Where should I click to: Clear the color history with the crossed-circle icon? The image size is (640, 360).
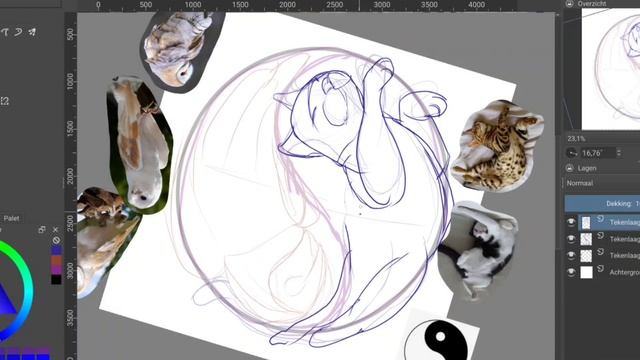pyautogui.click(x=56, y=240)
